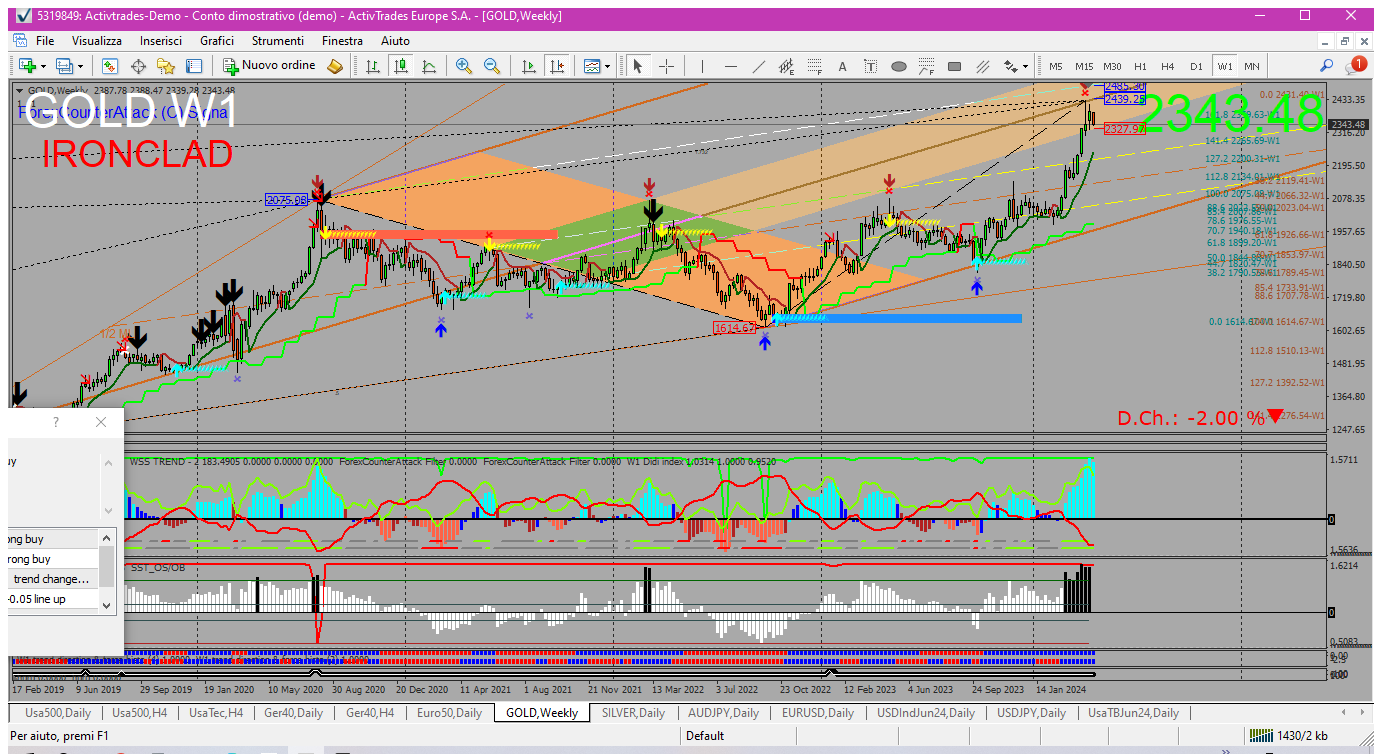Switch to H1 timeframe

click(x=1140, y=66)
